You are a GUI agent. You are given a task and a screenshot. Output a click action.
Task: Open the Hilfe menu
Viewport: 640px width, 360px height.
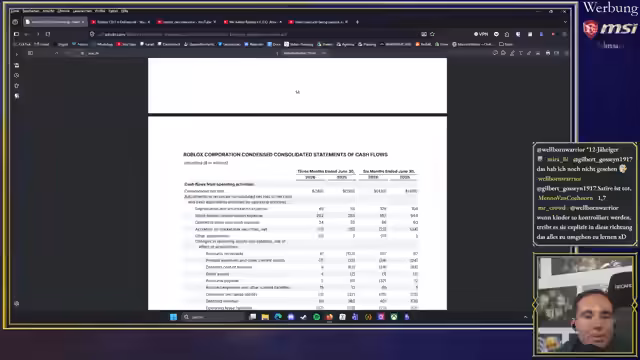pos(124,11)
